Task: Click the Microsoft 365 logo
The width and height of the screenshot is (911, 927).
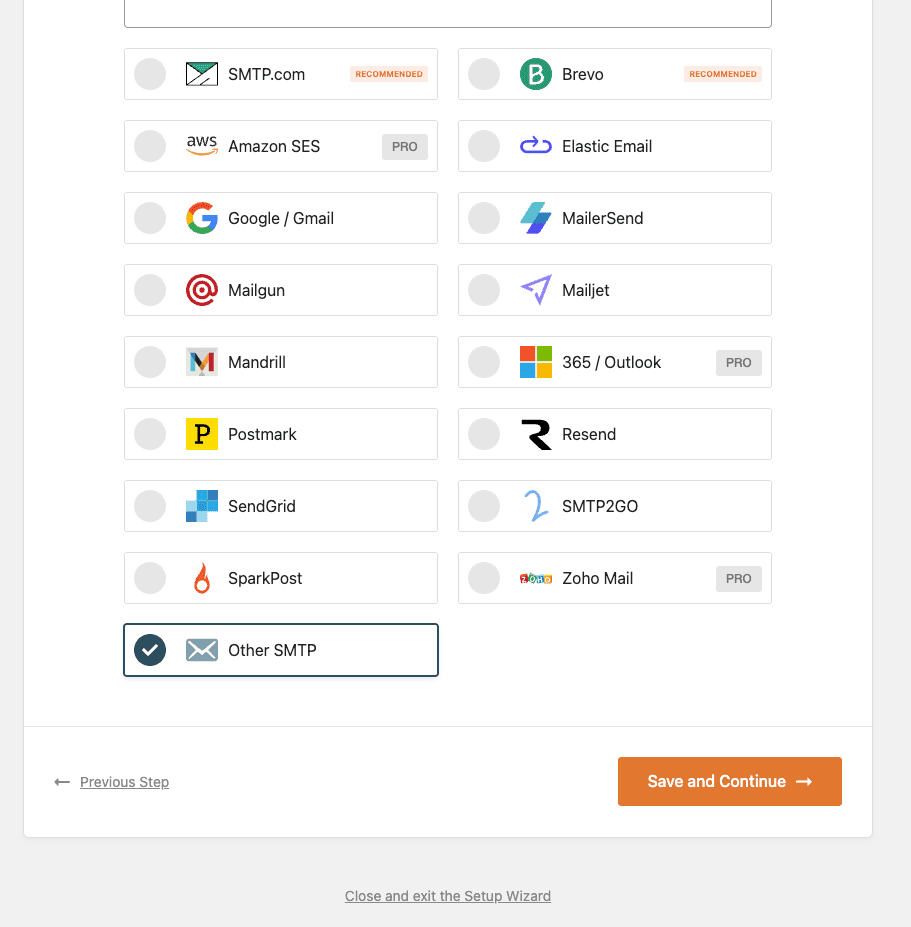Action: point(536,362)
